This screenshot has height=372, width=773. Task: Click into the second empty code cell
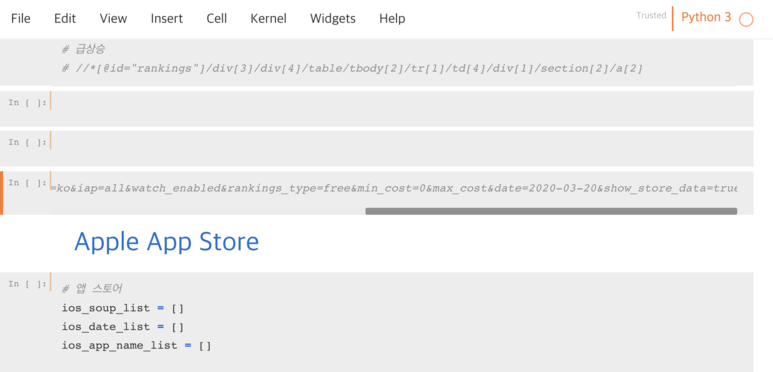[402, 148]
